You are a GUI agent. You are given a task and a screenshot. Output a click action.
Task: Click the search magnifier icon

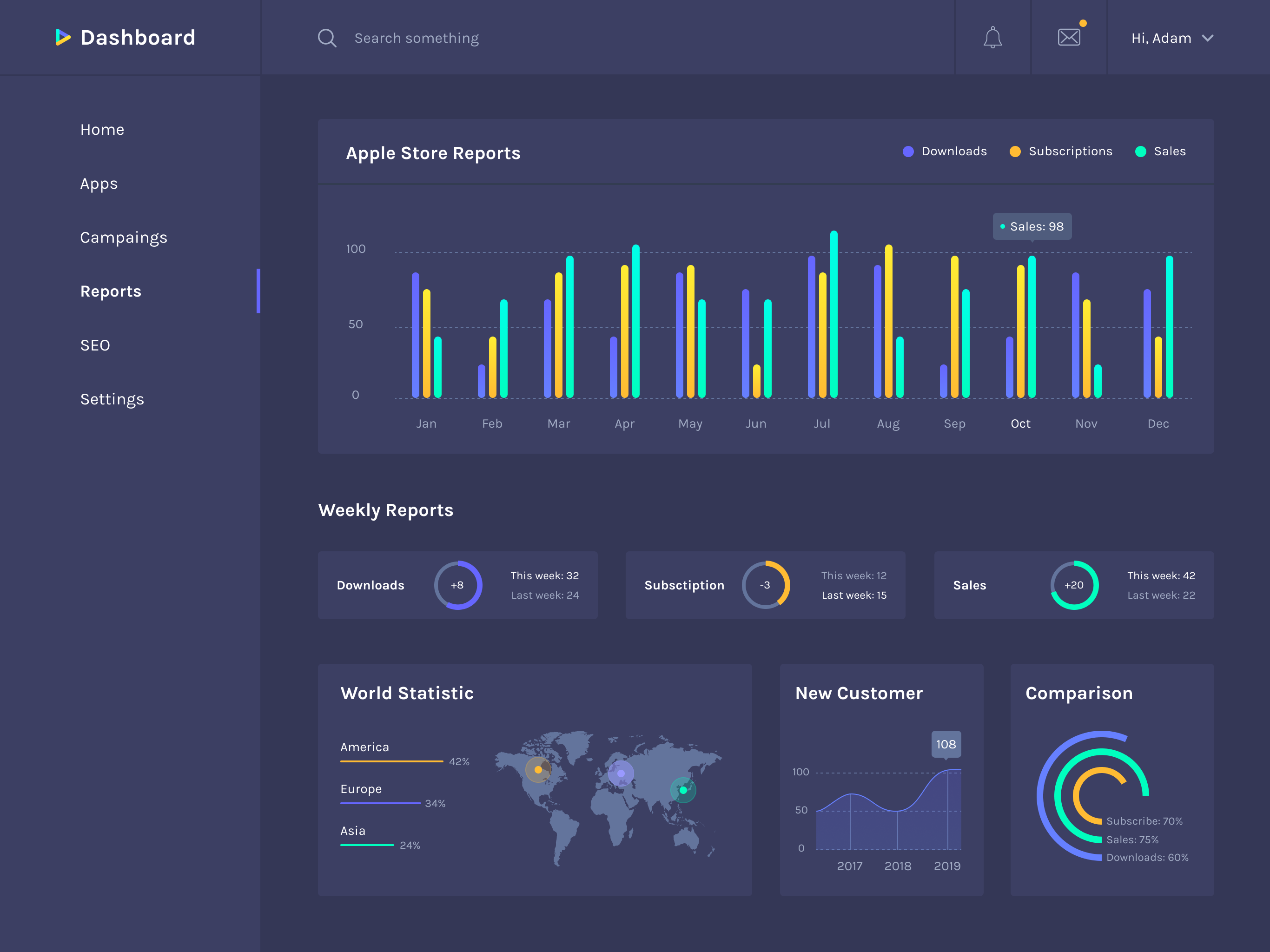(326, 38)
